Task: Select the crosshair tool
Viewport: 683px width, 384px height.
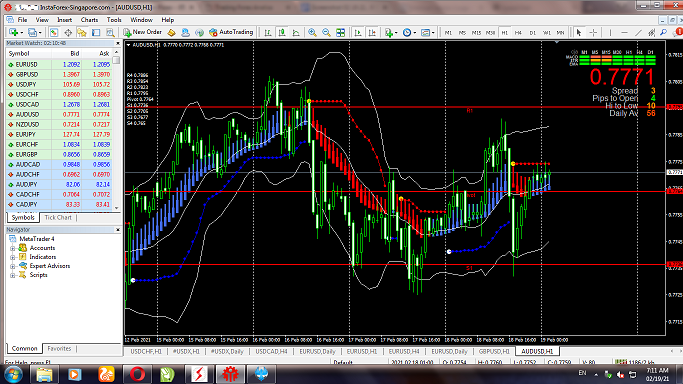Action: click(x=593, y=33)
